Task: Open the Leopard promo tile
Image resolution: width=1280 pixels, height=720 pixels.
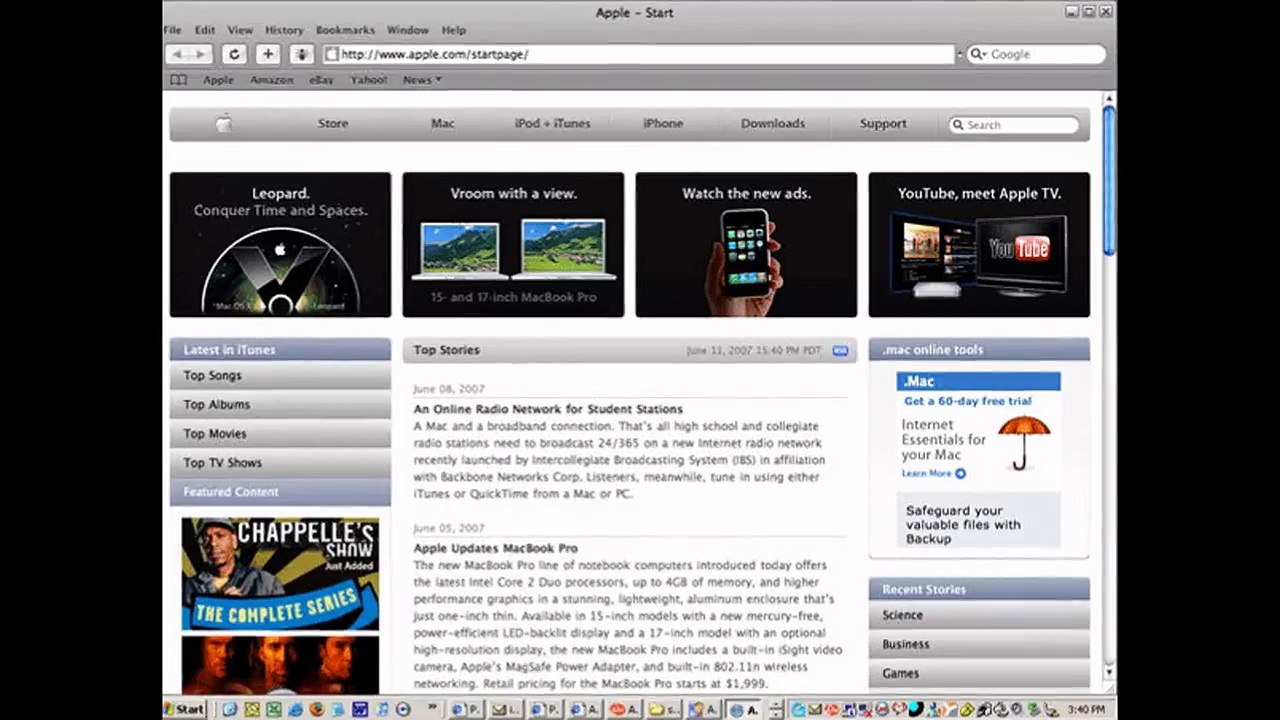Action: (x=280, y=245)
